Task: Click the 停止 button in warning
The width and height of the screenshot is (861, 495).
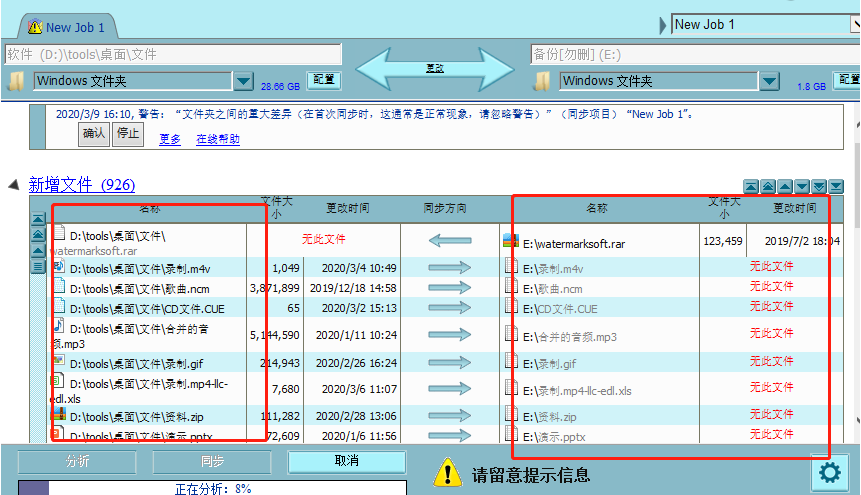Action: pos(128,134)
